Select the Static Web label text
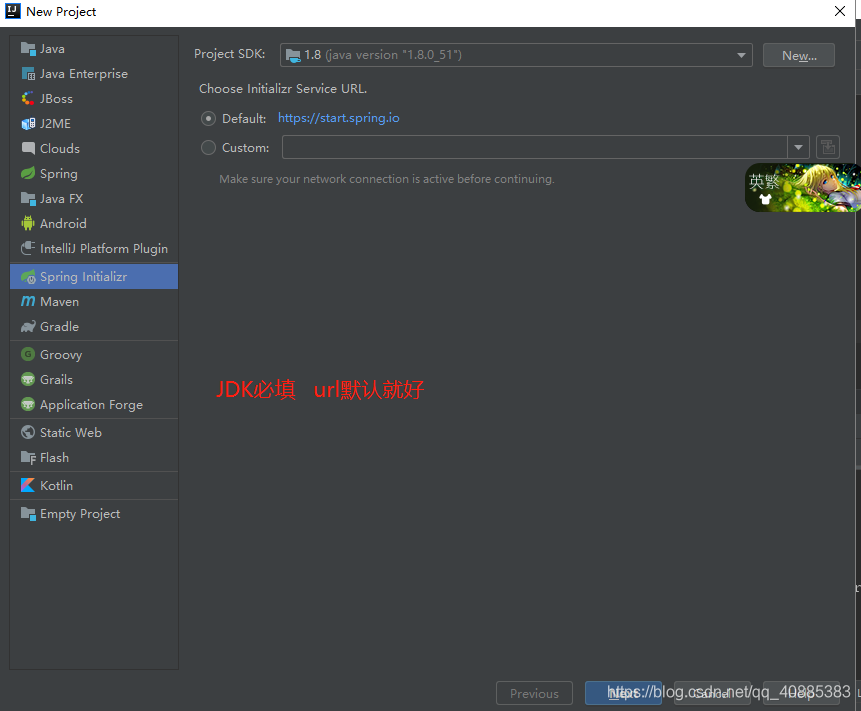861x711 pixels. 71,433
